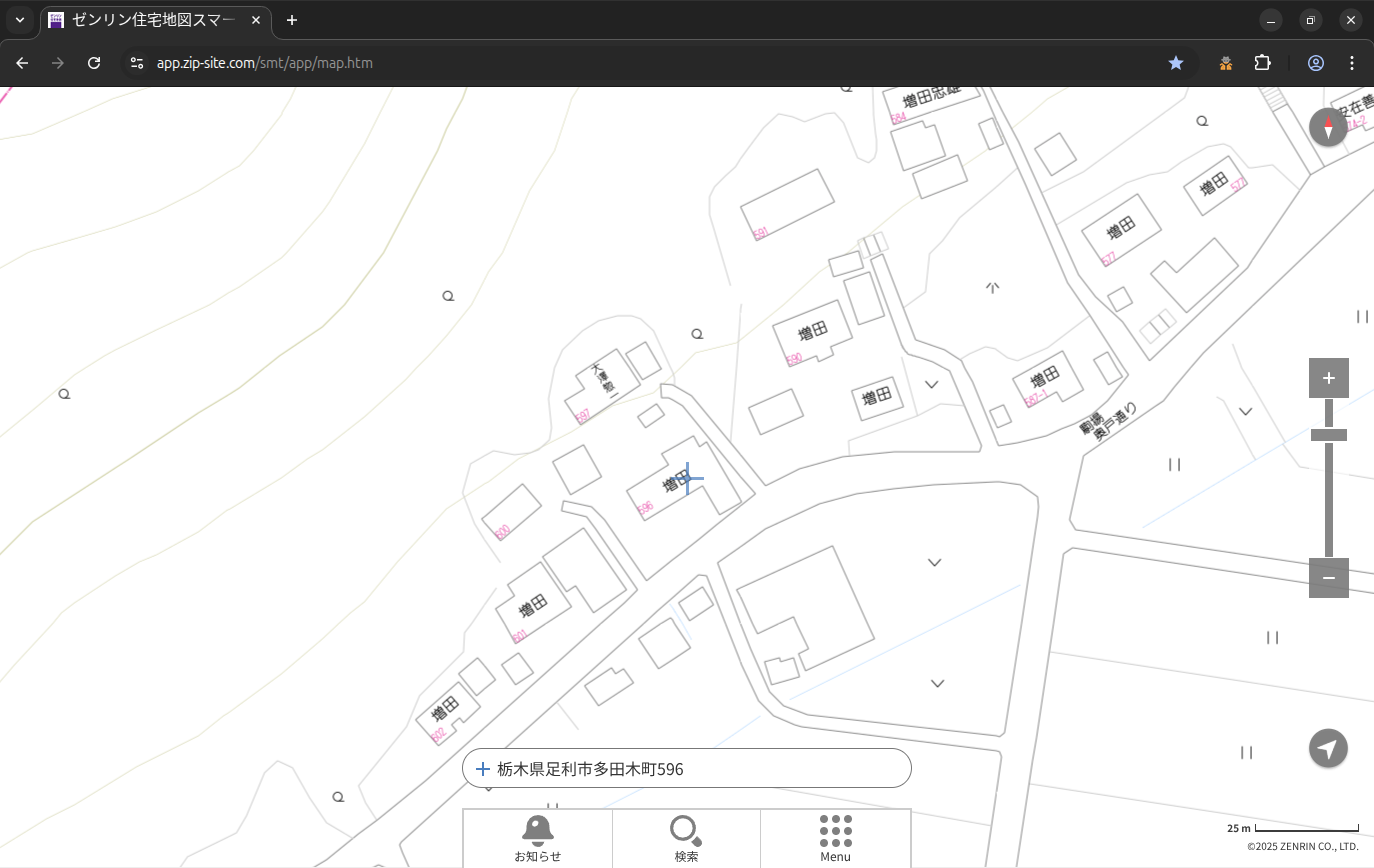Go back to the previous page
The image size is (1374, 868).
tap(22, 63)
